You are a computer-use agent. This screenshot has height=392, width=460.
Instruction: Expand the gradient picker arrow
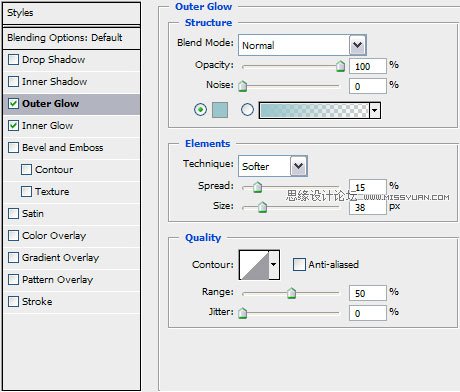tap(375, 110)
